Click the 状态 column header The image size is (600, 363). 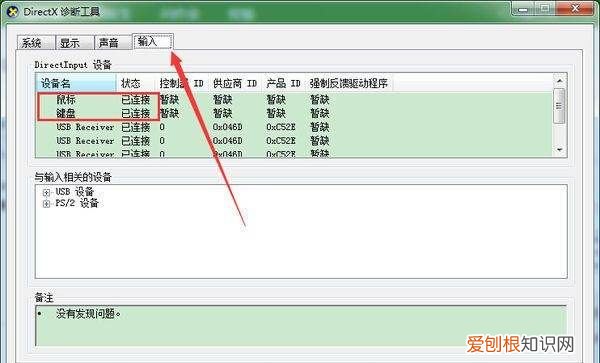pyautogui.click(x=136, y=83)
